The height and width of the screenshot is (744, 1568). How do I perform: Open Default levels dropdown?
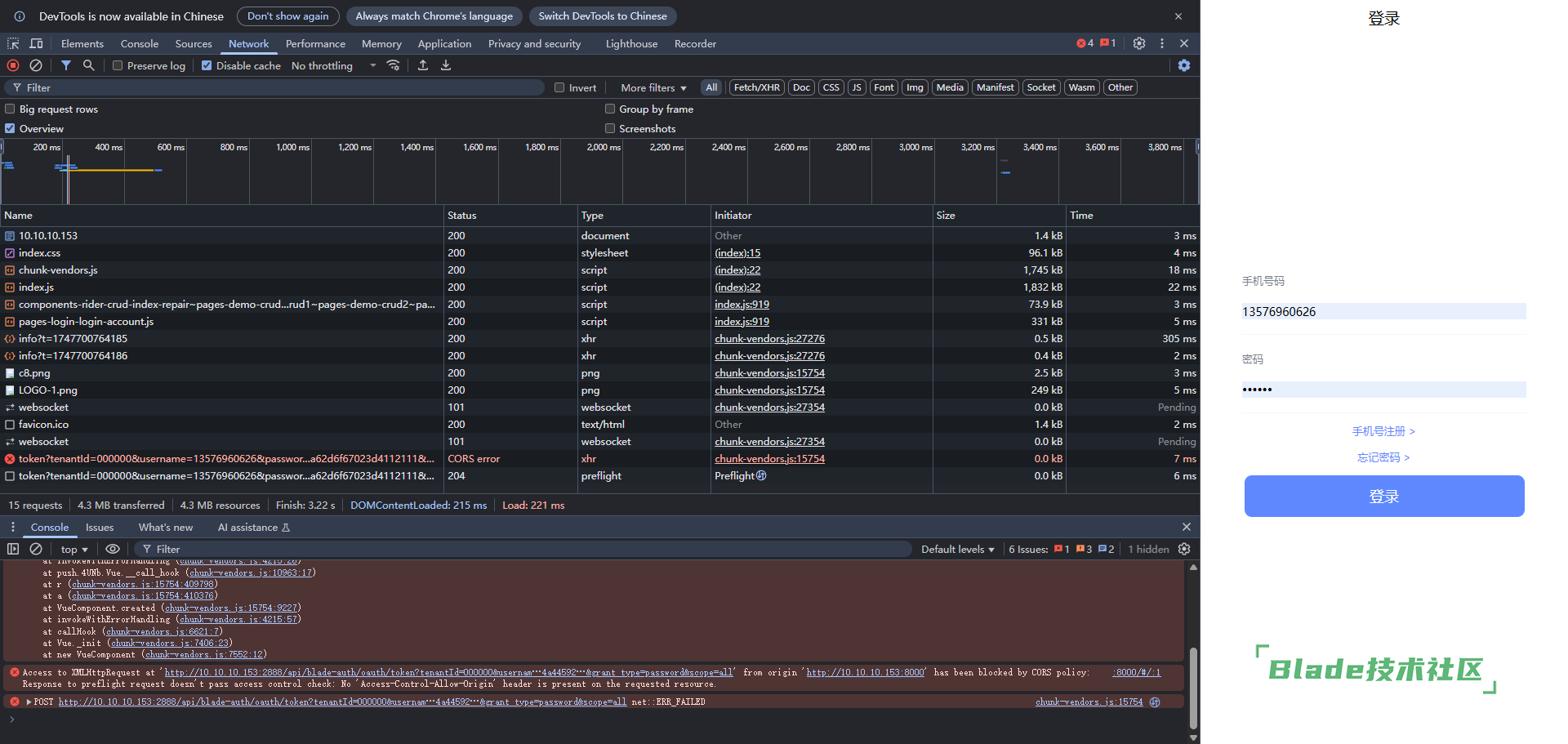(x=958, y=549)
